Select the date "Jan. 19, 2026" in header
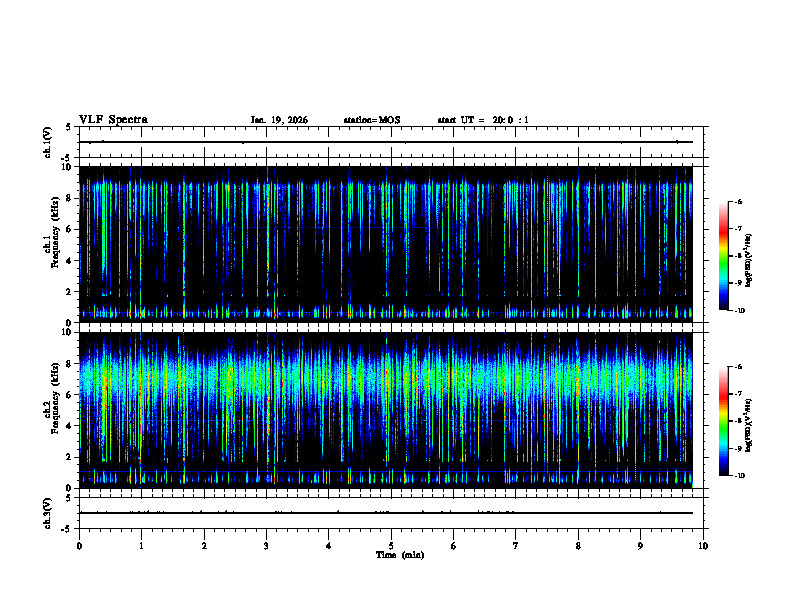 tap(279, 120)
